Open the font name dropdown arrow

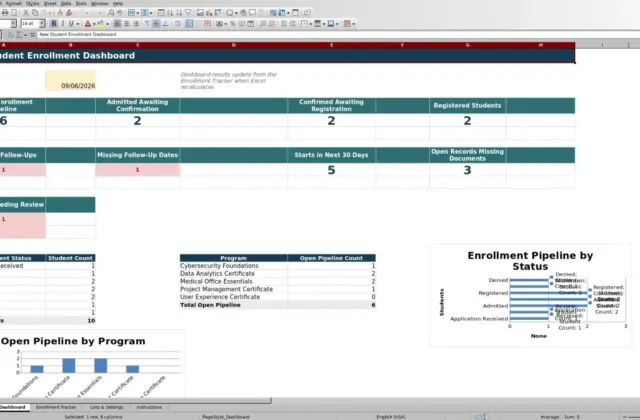click(13, 24)
